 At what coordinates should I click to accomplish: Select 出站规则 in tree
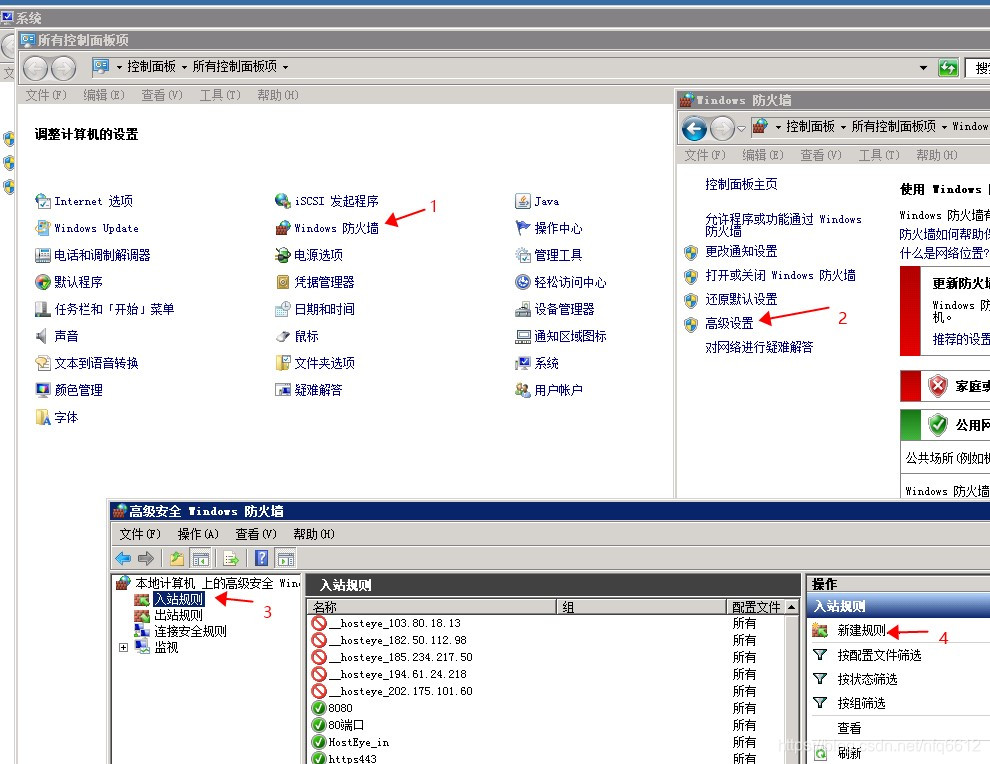click(179, 615)
